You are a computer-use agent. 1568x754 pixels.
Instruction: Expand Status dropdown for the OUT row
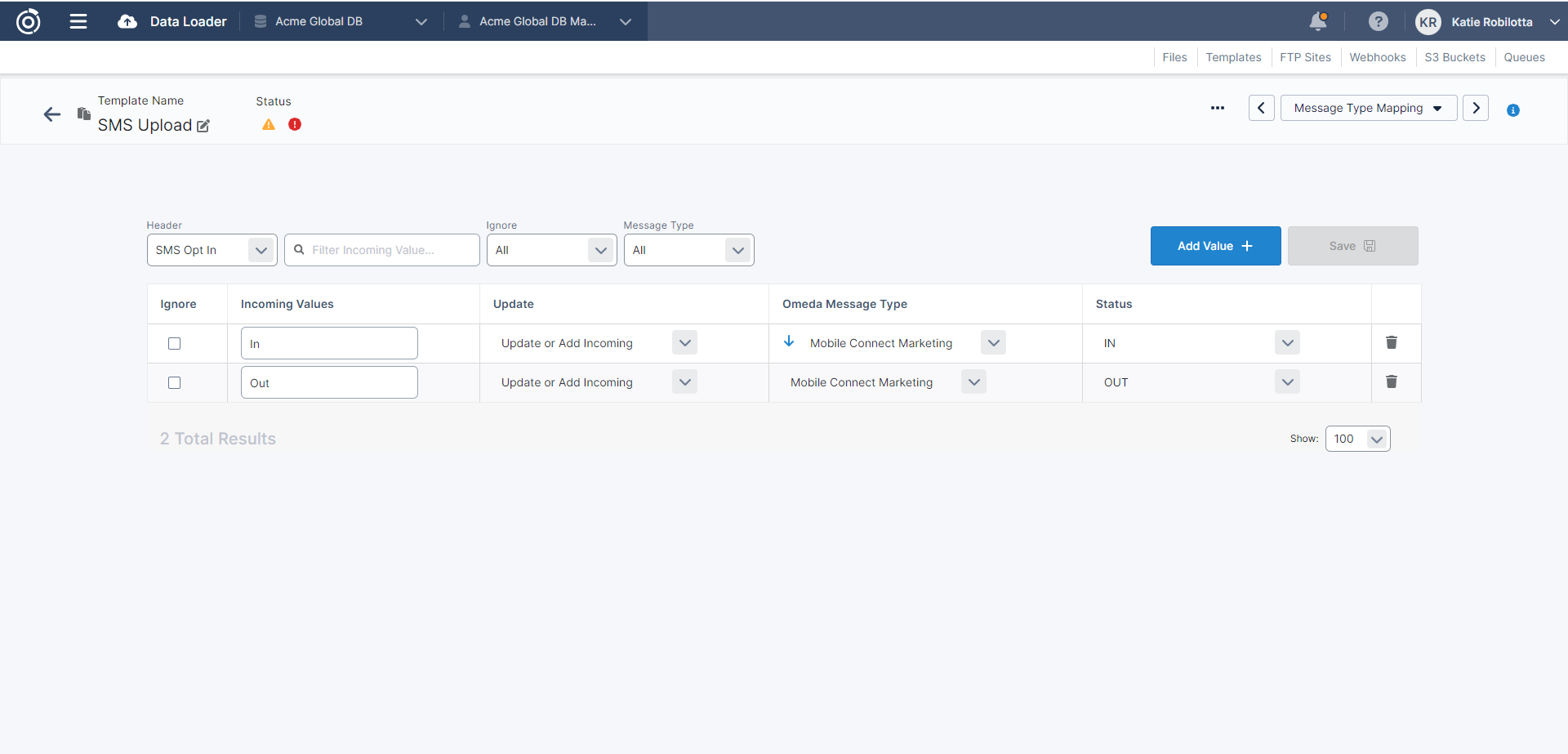point(1287,382)
